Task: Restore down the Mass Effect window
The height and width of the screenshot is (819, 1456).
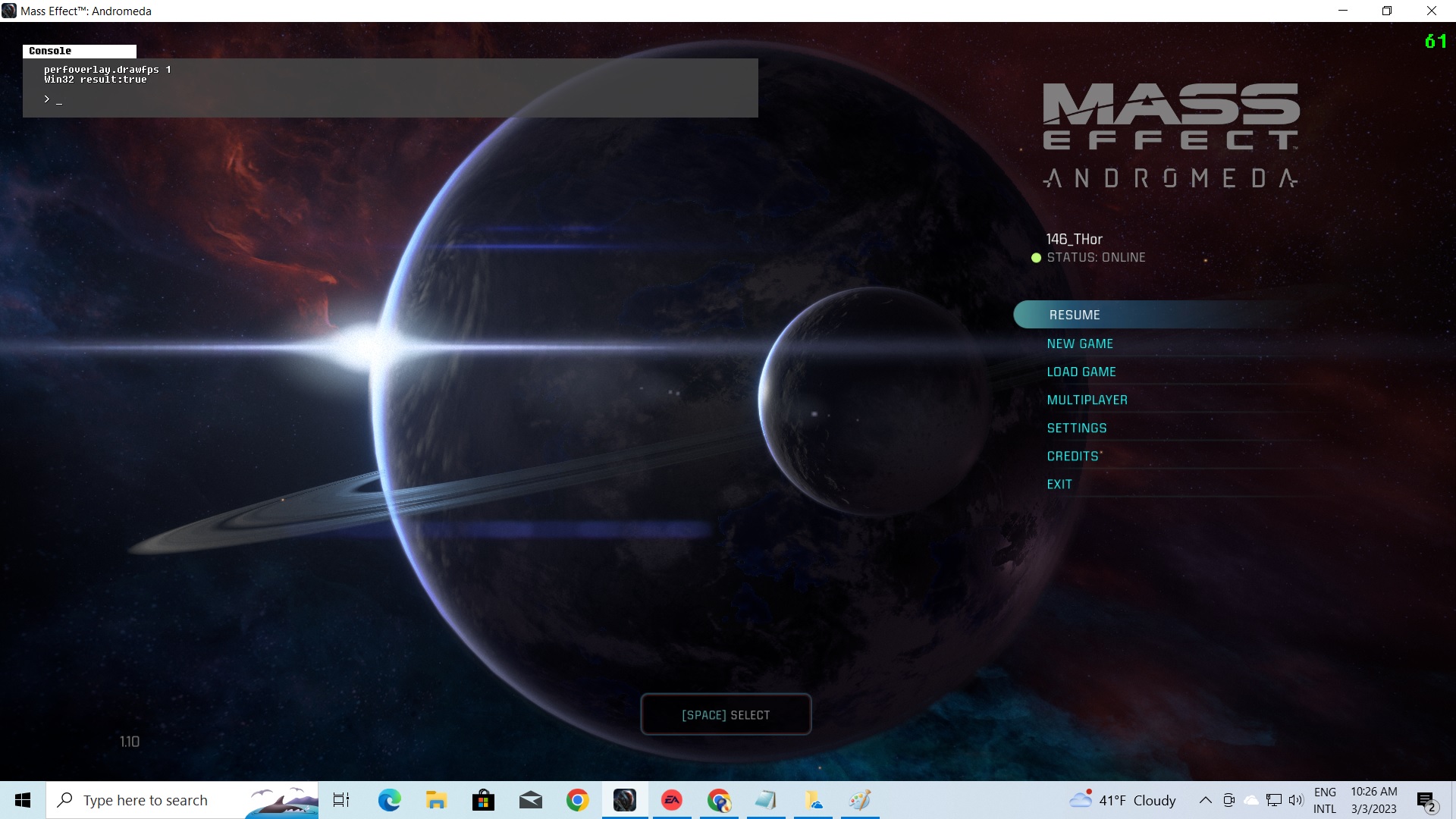Action: 1387,11
